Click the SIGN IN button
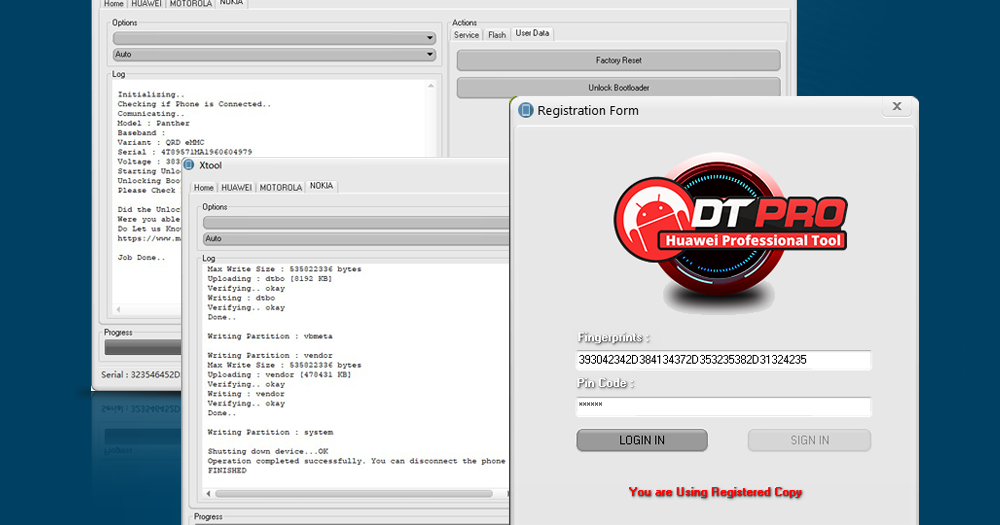 point(809,440)
